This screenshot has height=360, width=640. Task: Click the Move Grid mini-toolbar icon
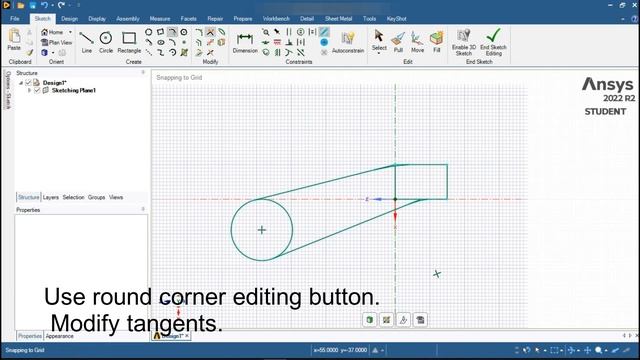[x=403, y=320]
